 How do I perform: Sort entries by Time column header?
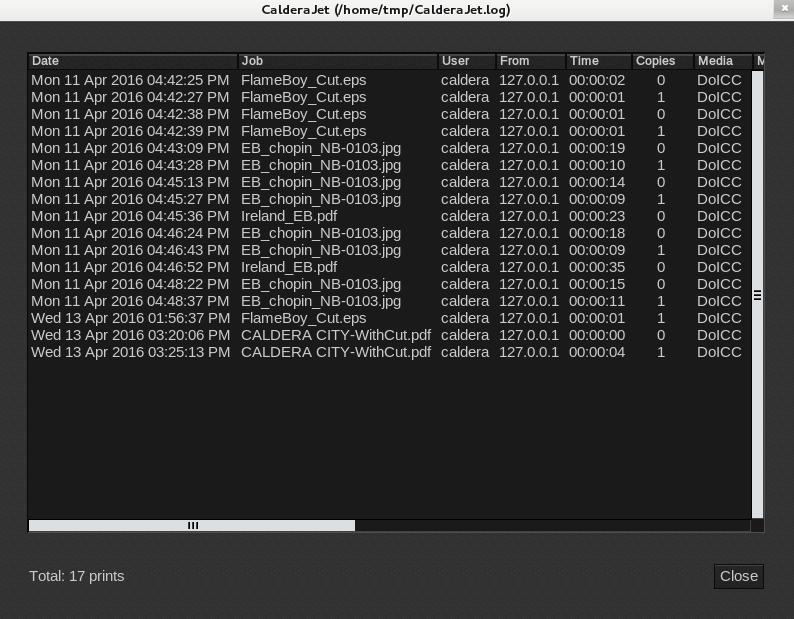pyautogui.click(x=598, y=61)
